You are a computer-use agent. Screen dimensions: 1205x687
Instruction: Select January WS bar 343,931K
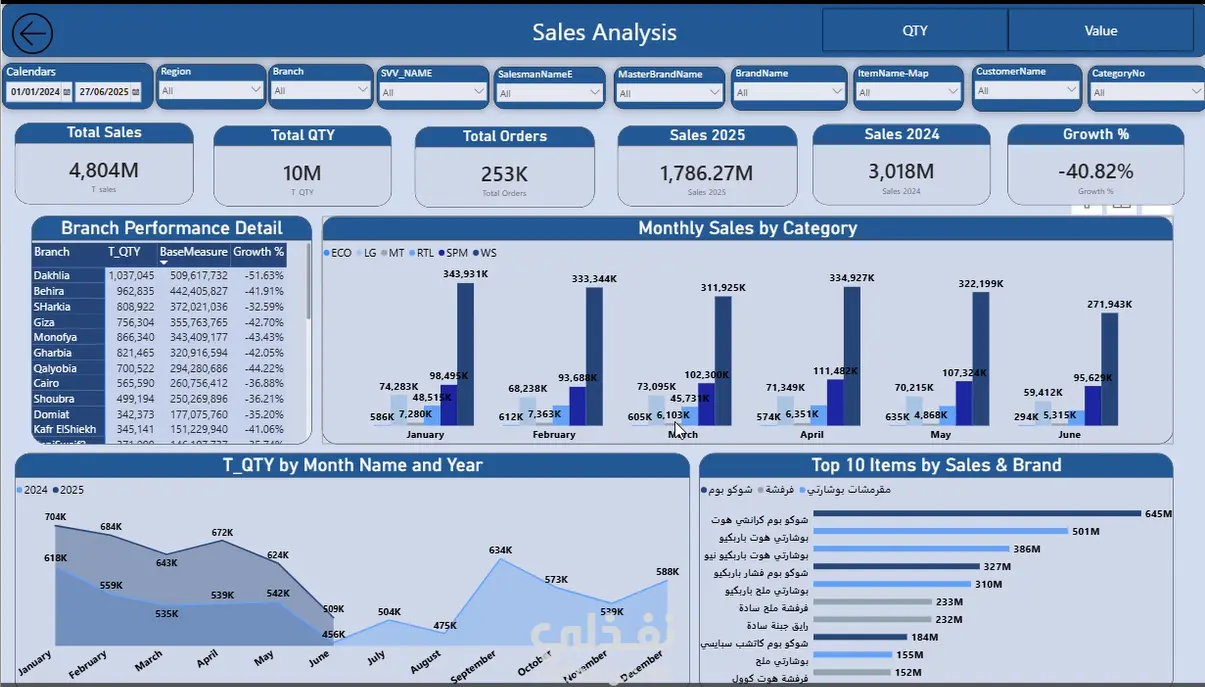[x=466, y=355]
